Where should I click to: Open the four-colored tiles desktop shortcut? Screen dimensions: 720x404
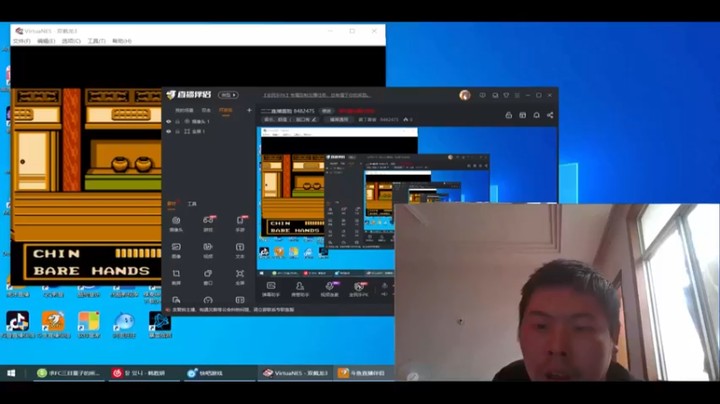[x=89, y=325]
